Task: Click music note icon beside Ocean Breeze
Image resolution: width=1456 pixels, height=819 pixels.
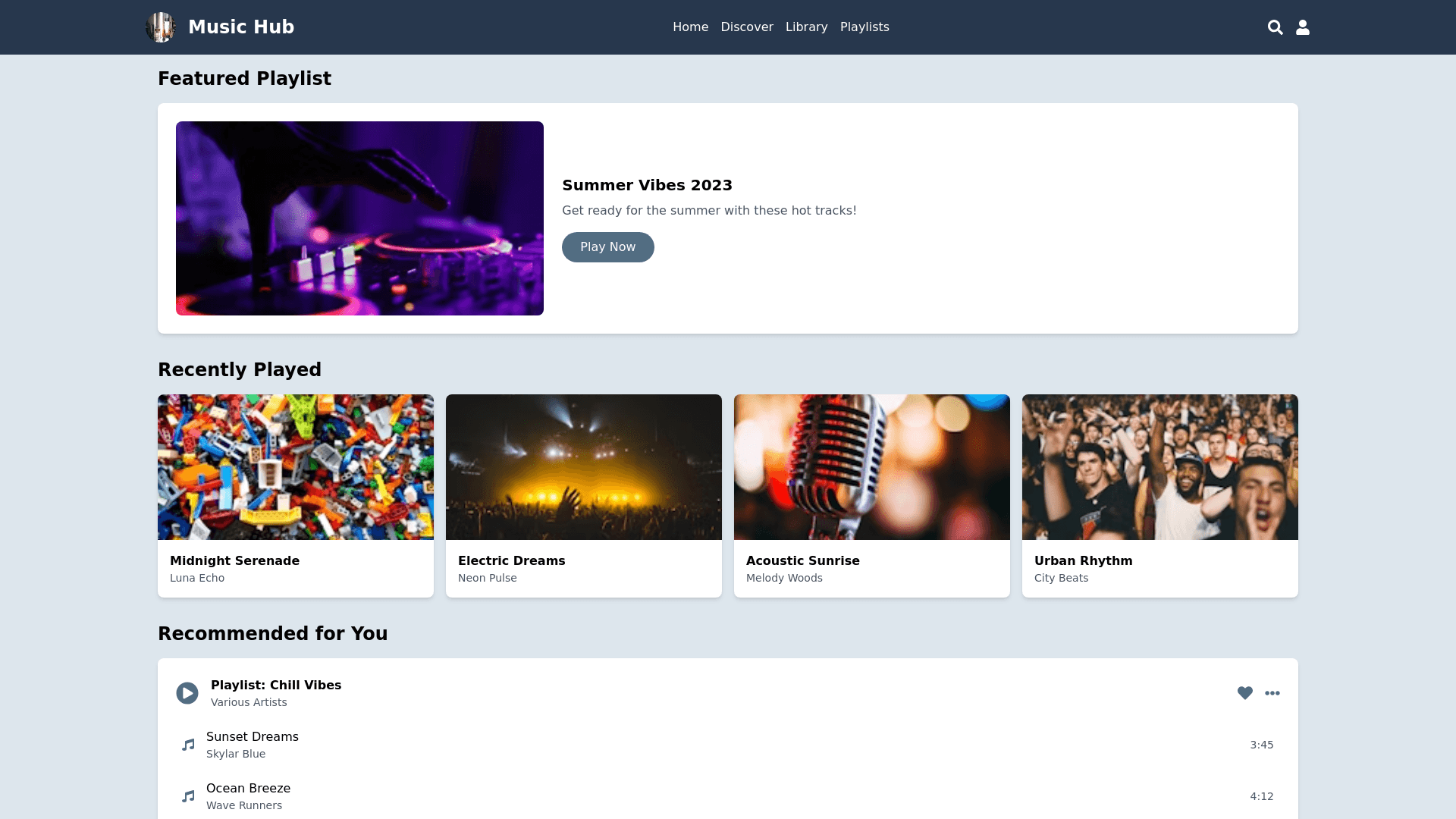Action: point(188,796)
